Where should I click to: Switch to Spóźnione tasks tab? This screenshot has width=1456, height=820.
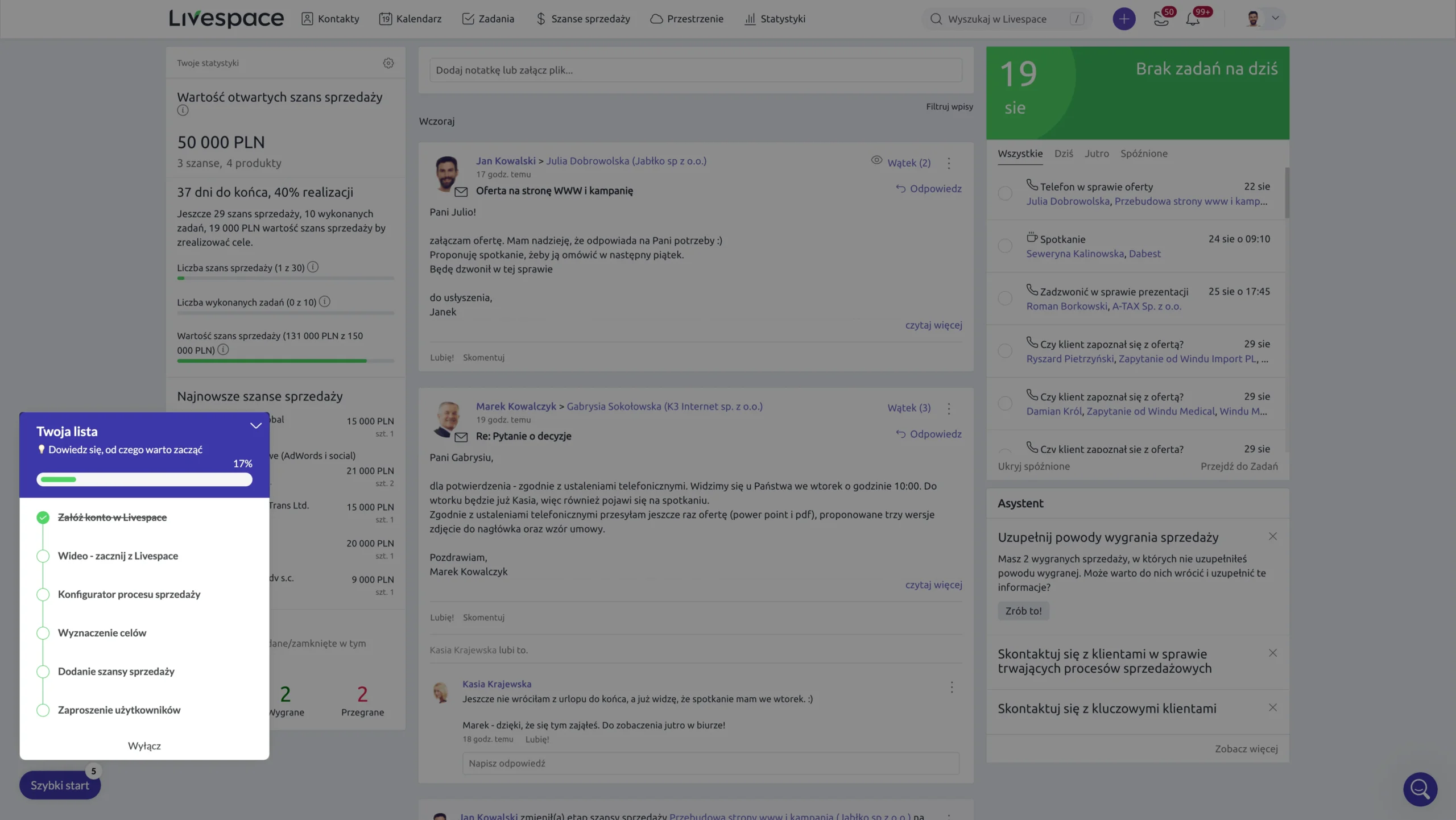[1144, 154]
